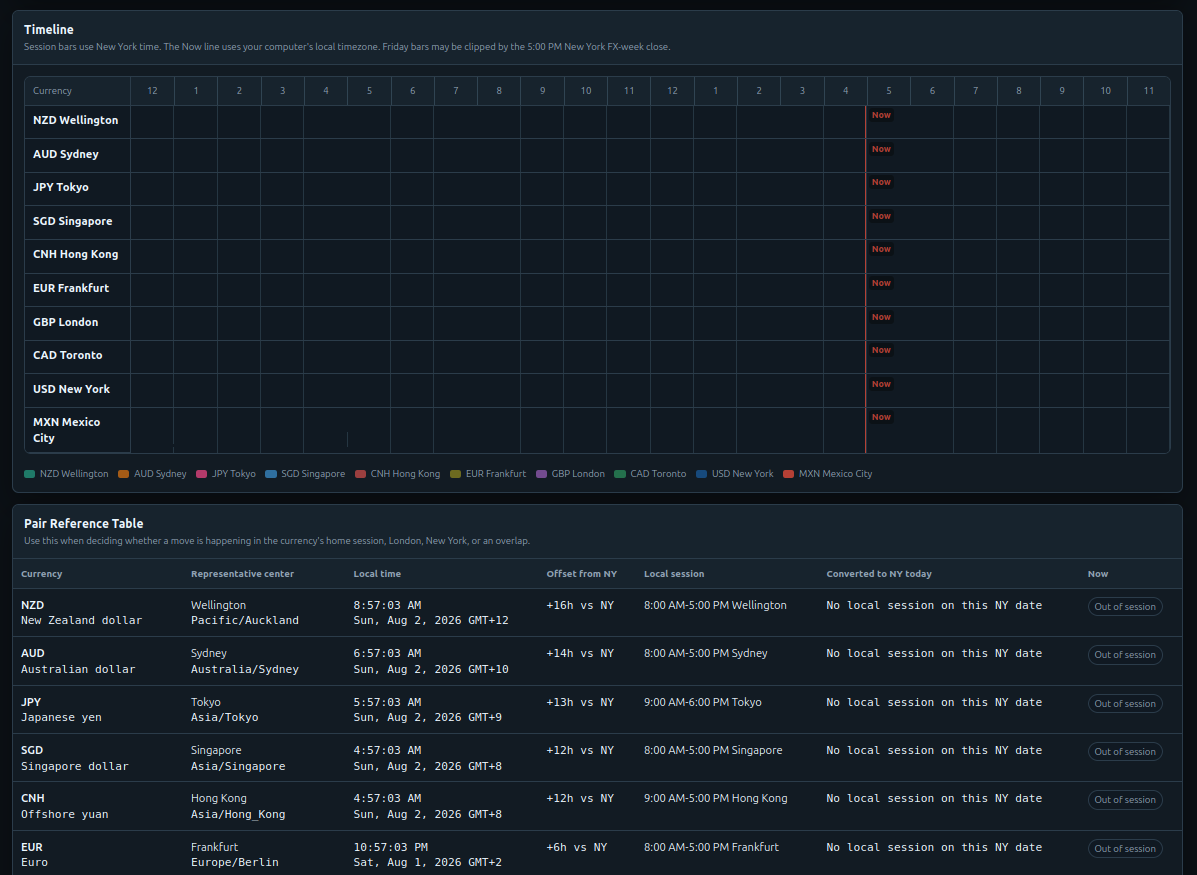Click the Asia/Tokyo time zone text
Viewport: 1197px width, 875px height.
pos(224,718)
